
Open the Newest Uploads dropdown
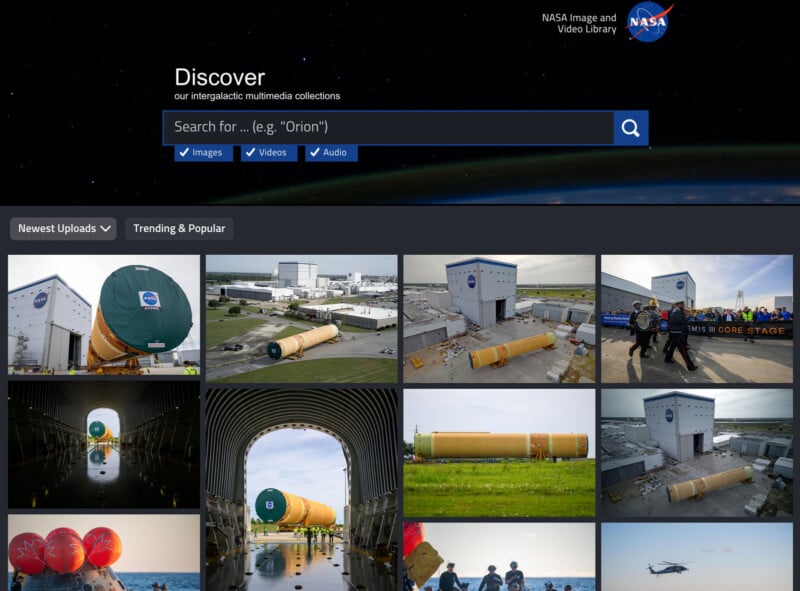(62, 228)
